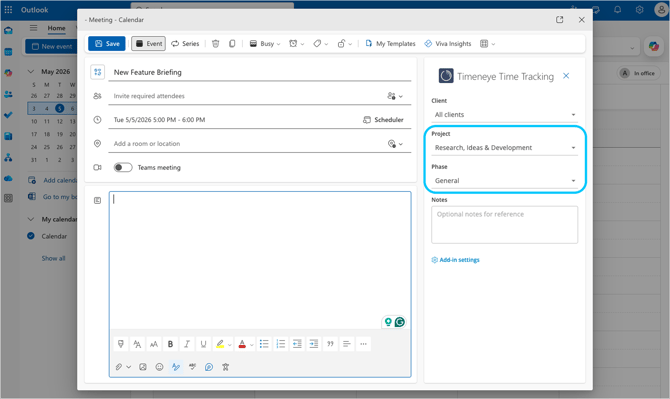Click the date and time field
The height and width of the screenshot is (399, 670).
click(233, 120)
